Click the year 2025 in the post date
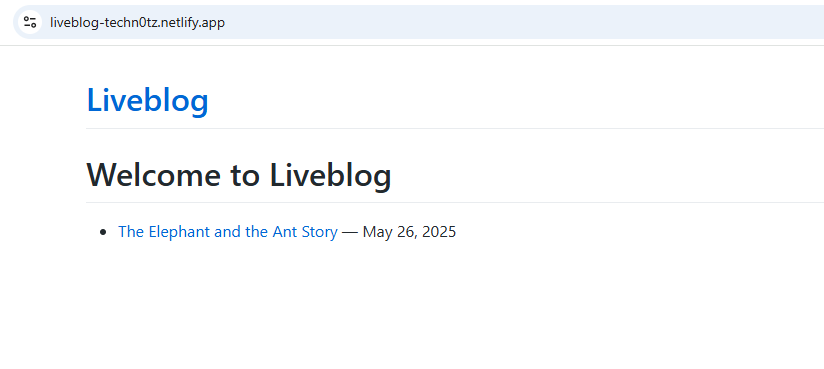This screenshot has height=369, width=824. click(439, 232)
